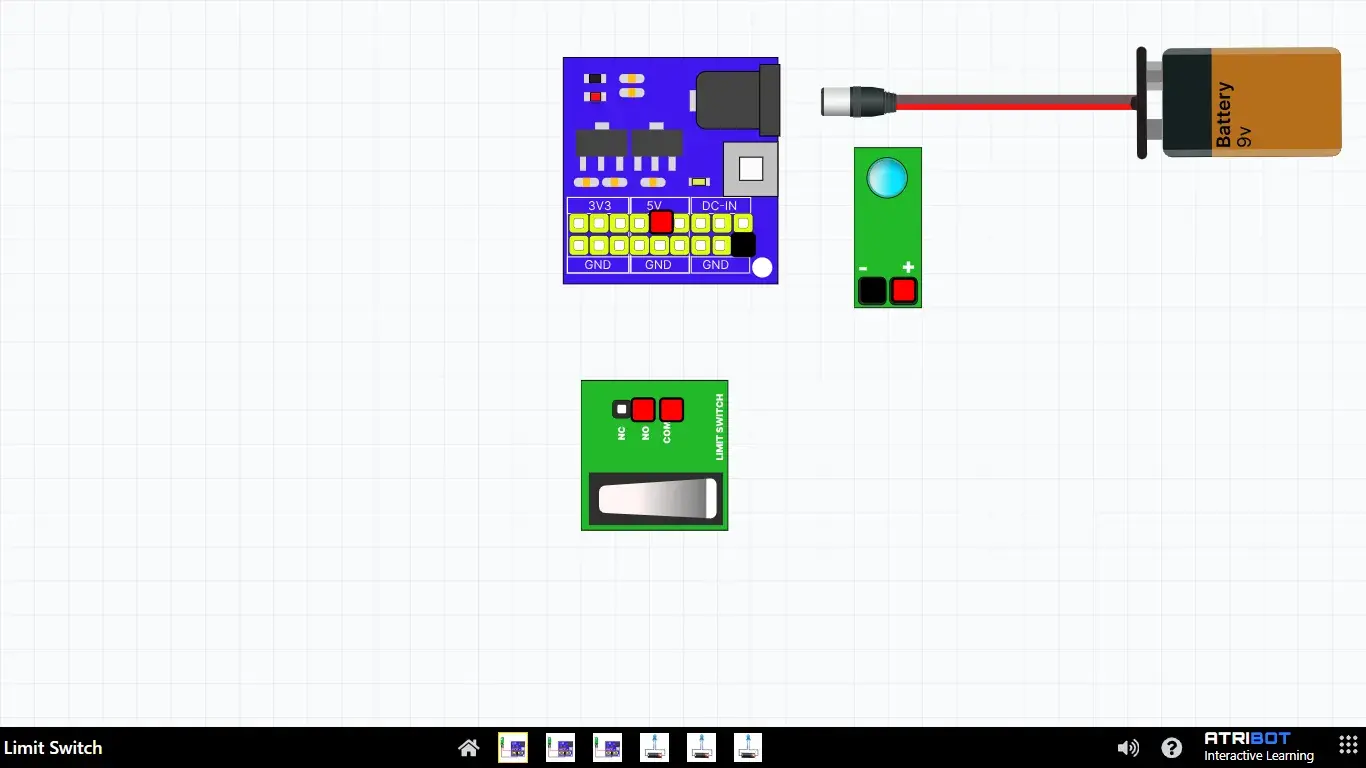This screenshot has height=768, width=1366.
Task: Open the second power board circuit thumbnail
Action: click(x=560, y=747)
